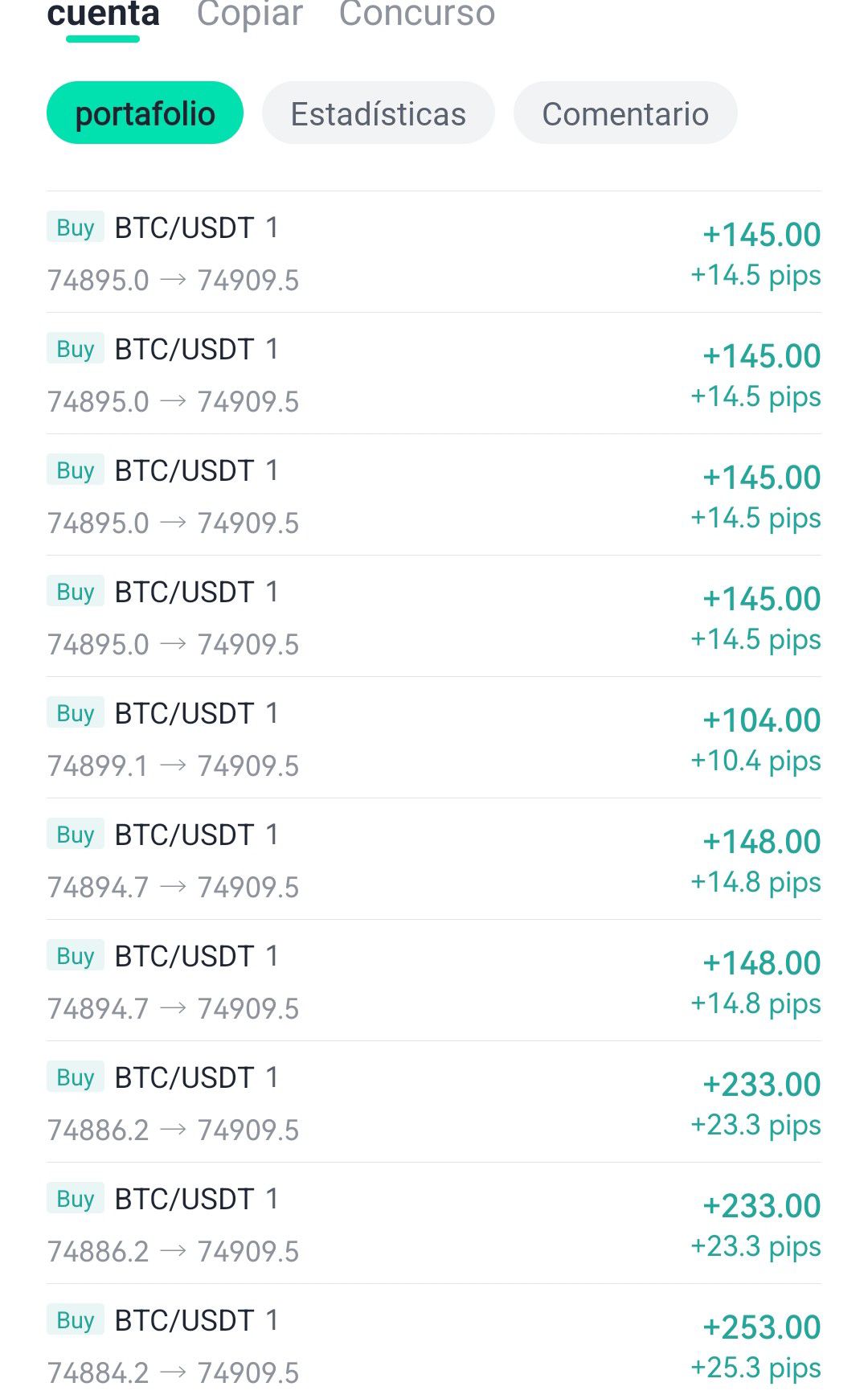This screenshot has height=1399, width=868.
Task: Open the BTC/USDT label of the +253.00 trade
Action: pyautogui.click(x=185, y=1320)
